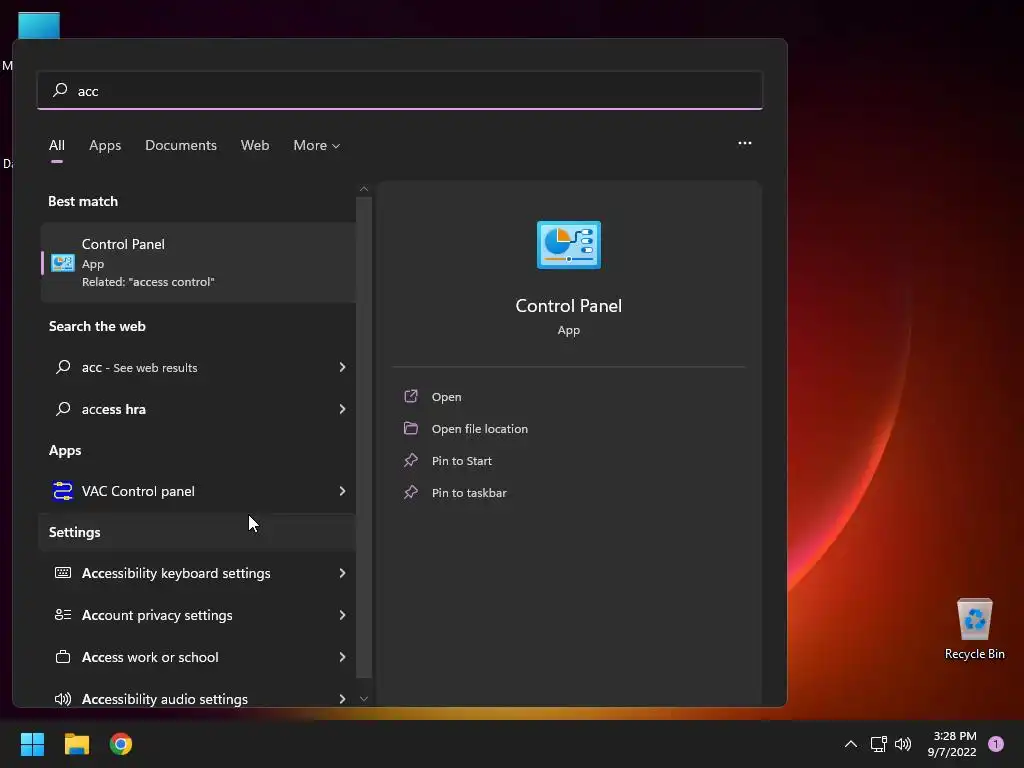Click the Account privacy settings icon
1024x768 pixels.
point(63,615)
